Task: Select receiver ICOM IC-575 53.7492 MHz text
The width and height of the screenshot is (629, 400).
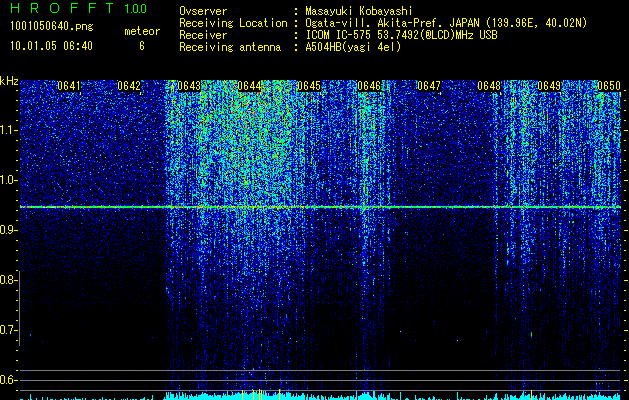Action: (402, 35)
